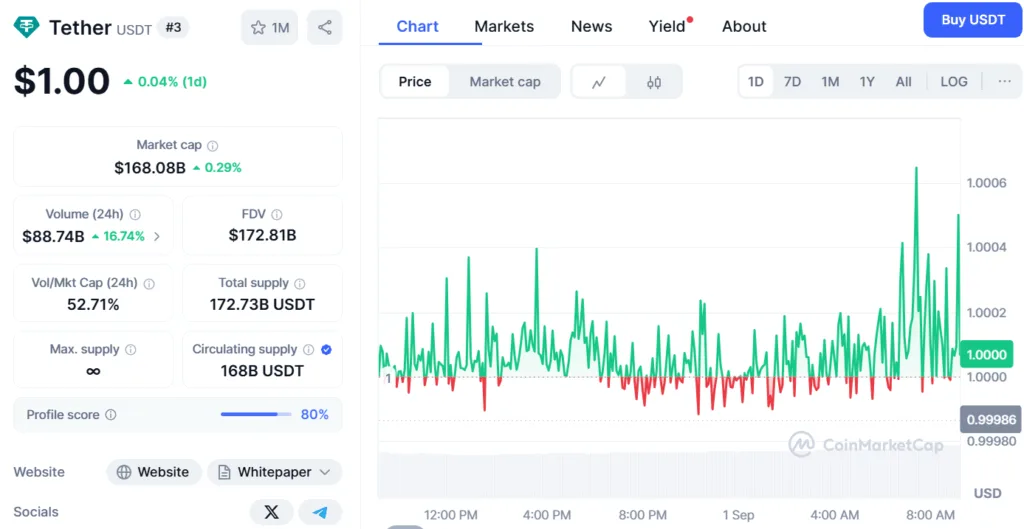The width and height of the screenshot is (1024, 529).
Task: Click the 16.74% volume change
Action: (118, 236)
